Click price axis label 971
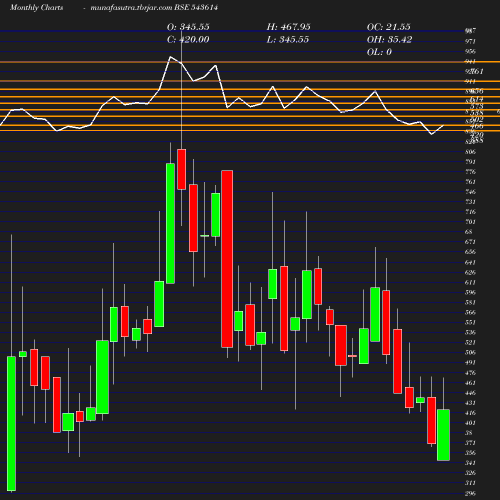 (470, 41)
